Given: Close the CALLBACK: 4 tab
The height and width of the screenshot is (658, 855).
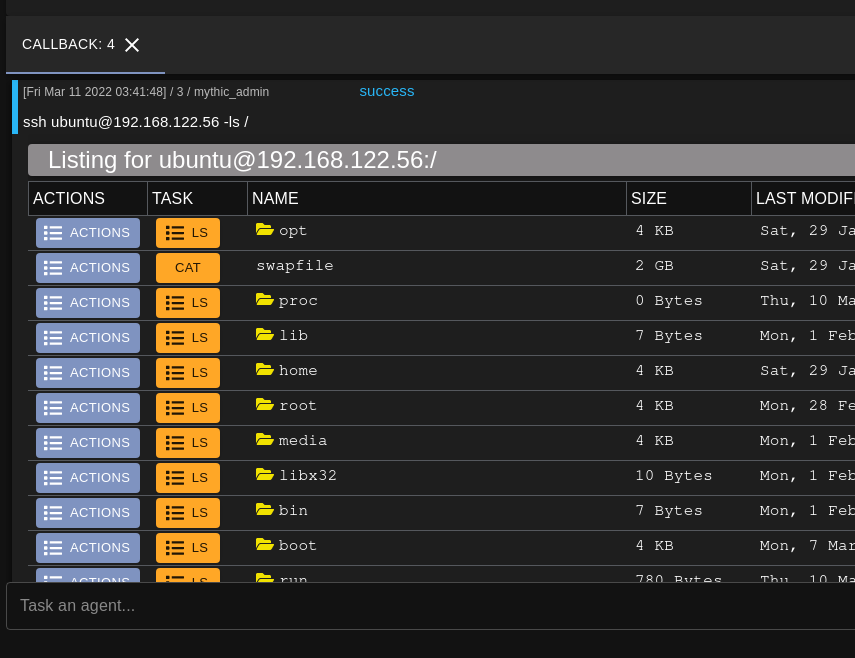Looking at the screenshot, I should pos(131,44).
